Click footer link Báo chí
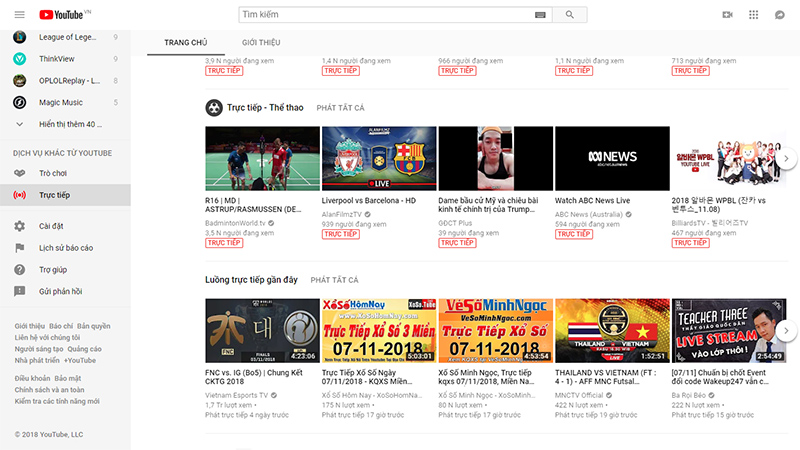The image size is (800, 450). tap(61, 326)
